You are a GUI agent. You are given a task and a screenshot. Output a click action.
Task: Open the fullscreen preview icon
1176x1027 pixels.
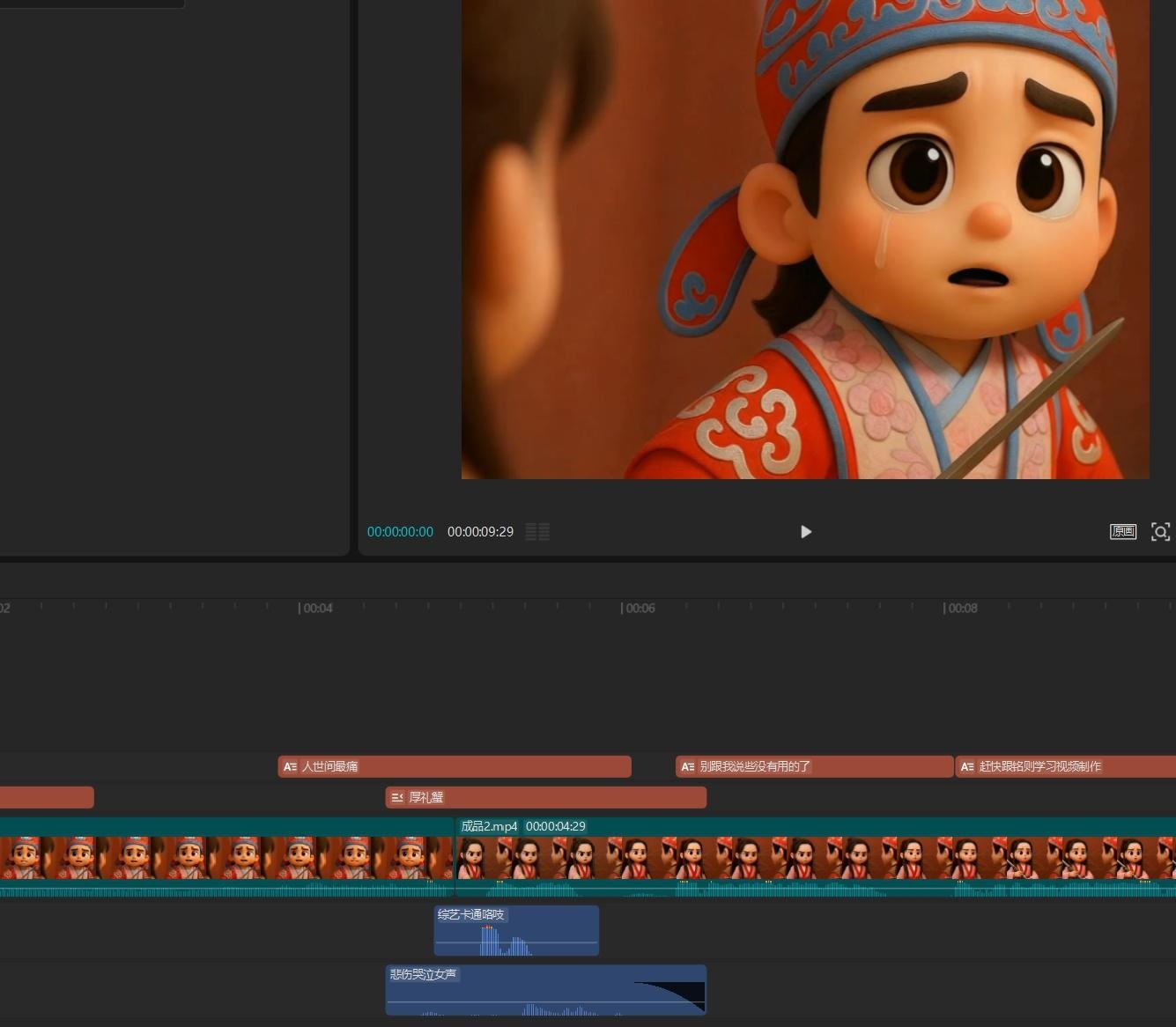pos(1160,532)
